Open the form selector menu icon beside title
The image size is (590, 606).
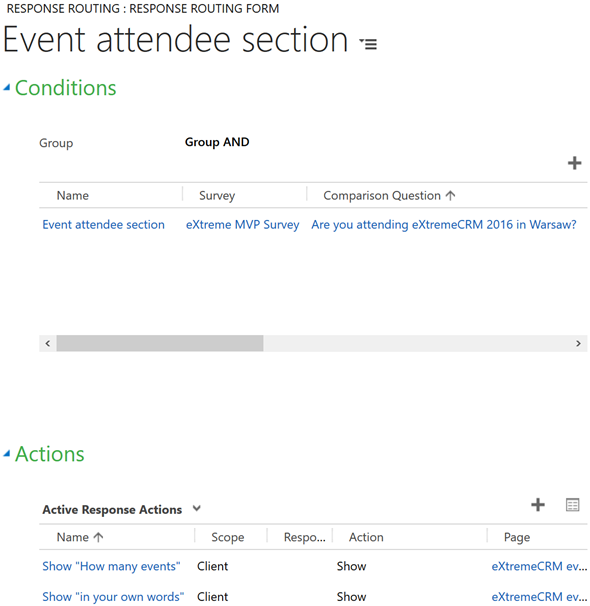pos(368,44)
